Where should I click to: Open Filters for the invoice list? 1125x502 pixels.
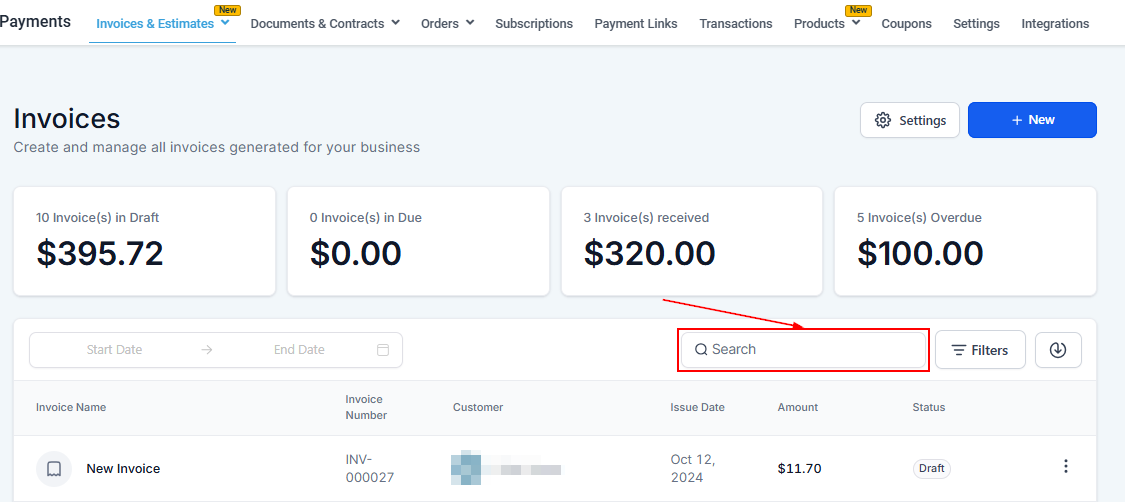[980, 350]
